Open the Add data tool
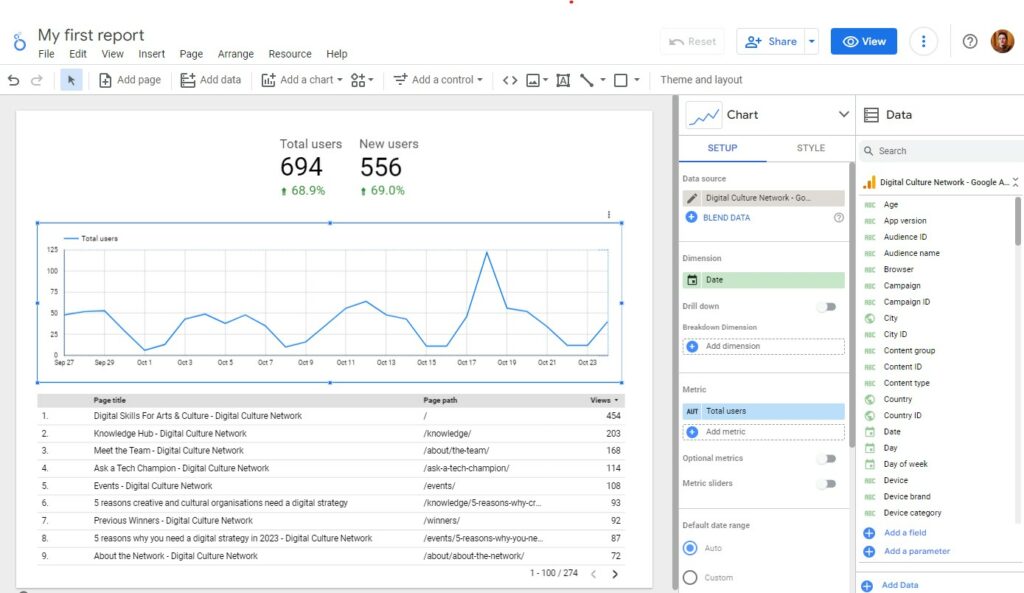The image size is (1024, 593). [x=210, y=79]
